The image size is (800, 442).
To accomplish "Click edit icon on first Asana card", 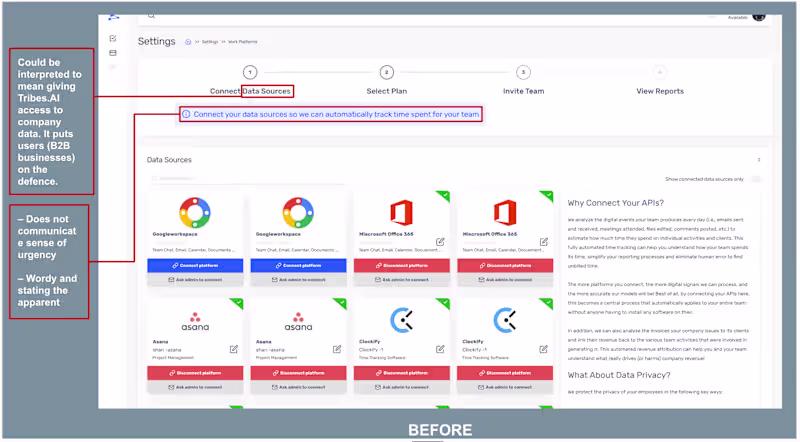I will (x=234, y=349).
